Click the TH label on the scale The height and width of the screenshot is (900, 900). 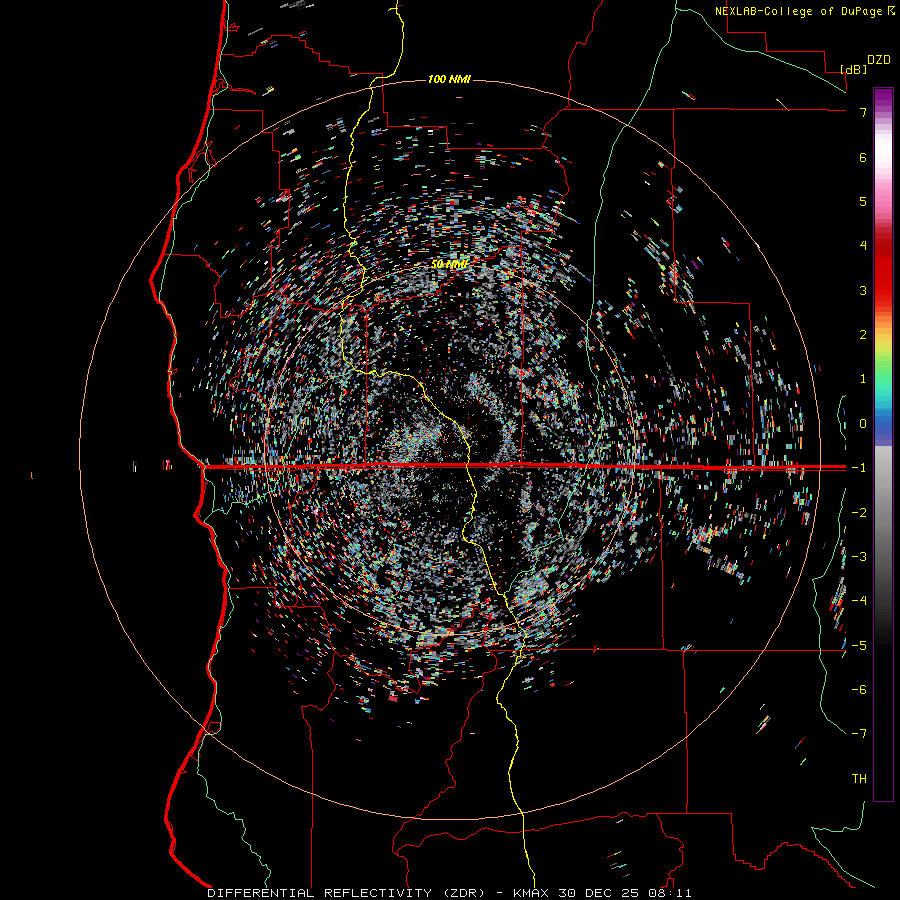[859, 779]
